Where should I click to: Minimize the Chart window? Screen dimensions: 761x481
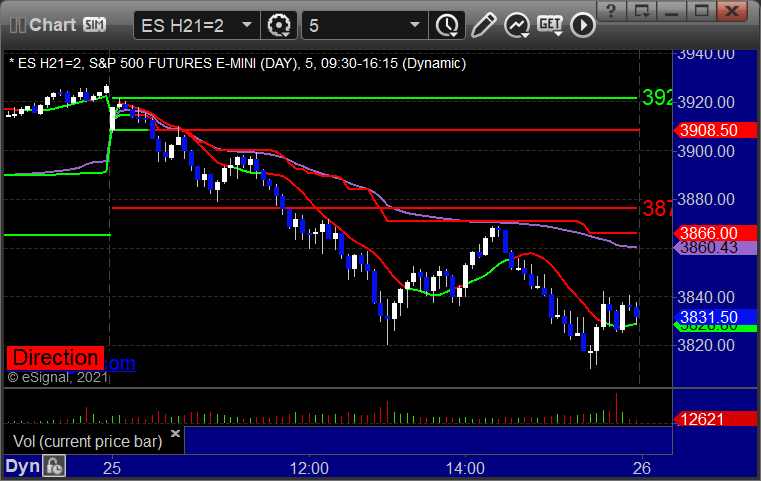(x=672, y=11)
